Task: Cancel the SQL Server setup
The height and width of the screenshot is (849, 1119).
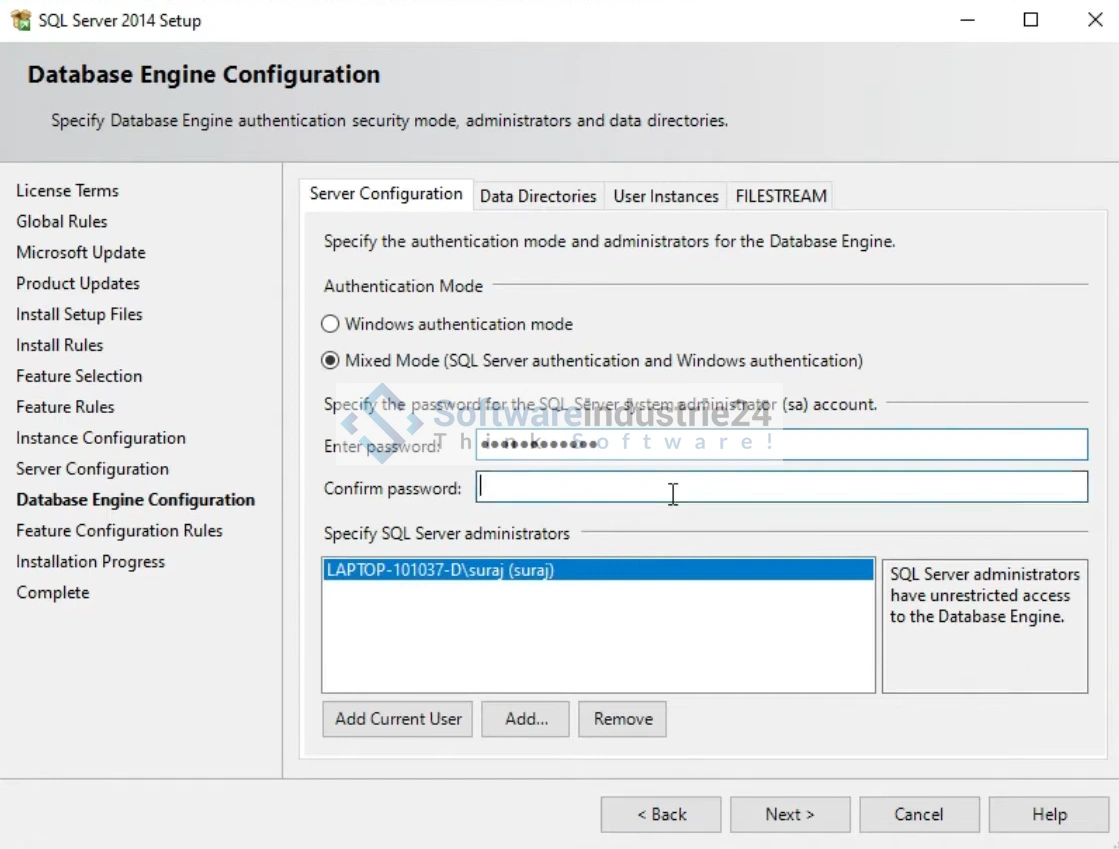Action: (x=918, y=814)
